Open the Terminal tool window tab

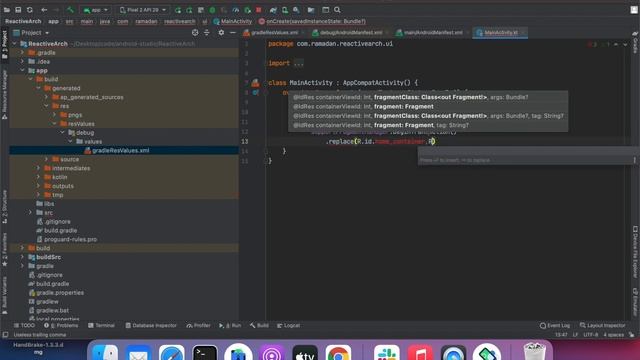tap(101, 326)
